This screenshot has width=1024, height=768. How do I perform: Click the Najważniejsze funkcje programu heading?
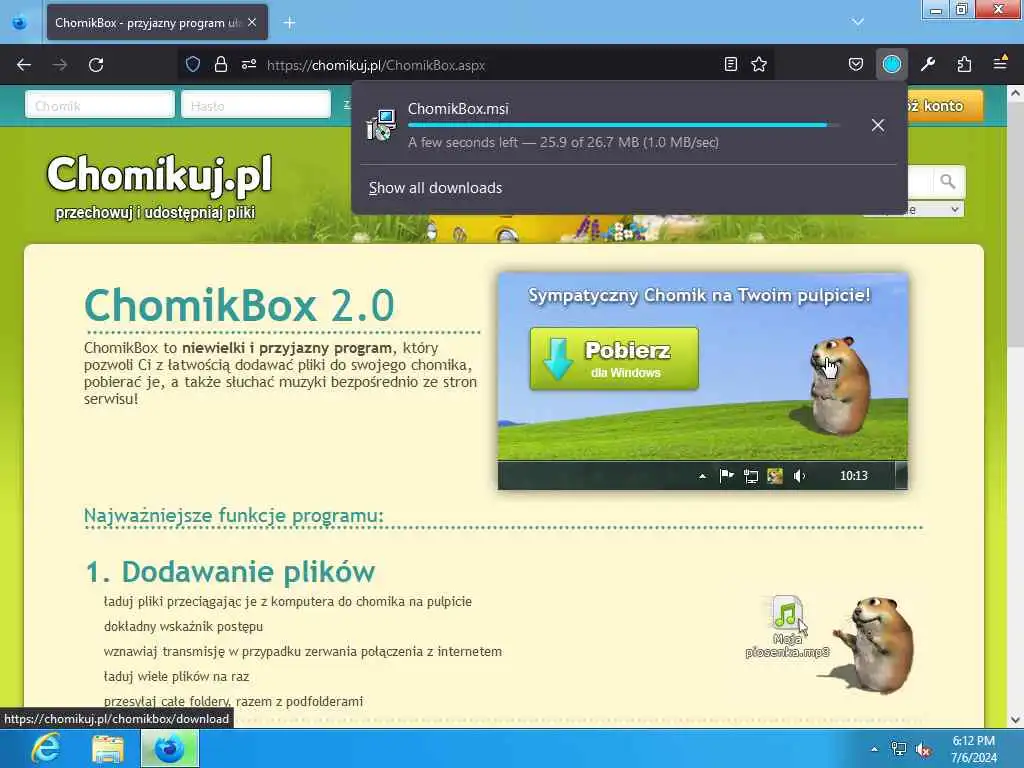point(234,515)
